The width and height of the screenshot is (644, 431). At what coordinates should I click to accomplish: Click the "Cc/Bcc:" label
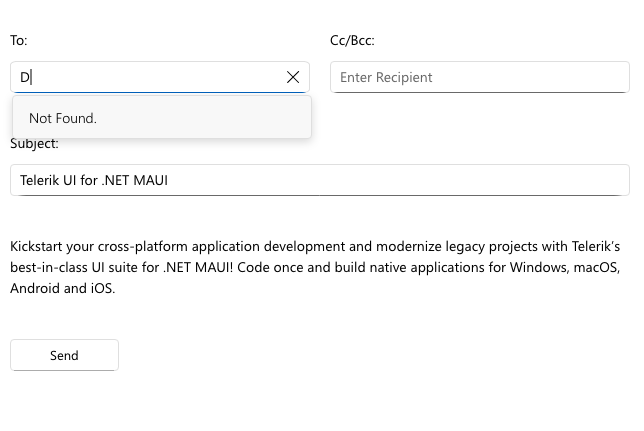[352, 40]
